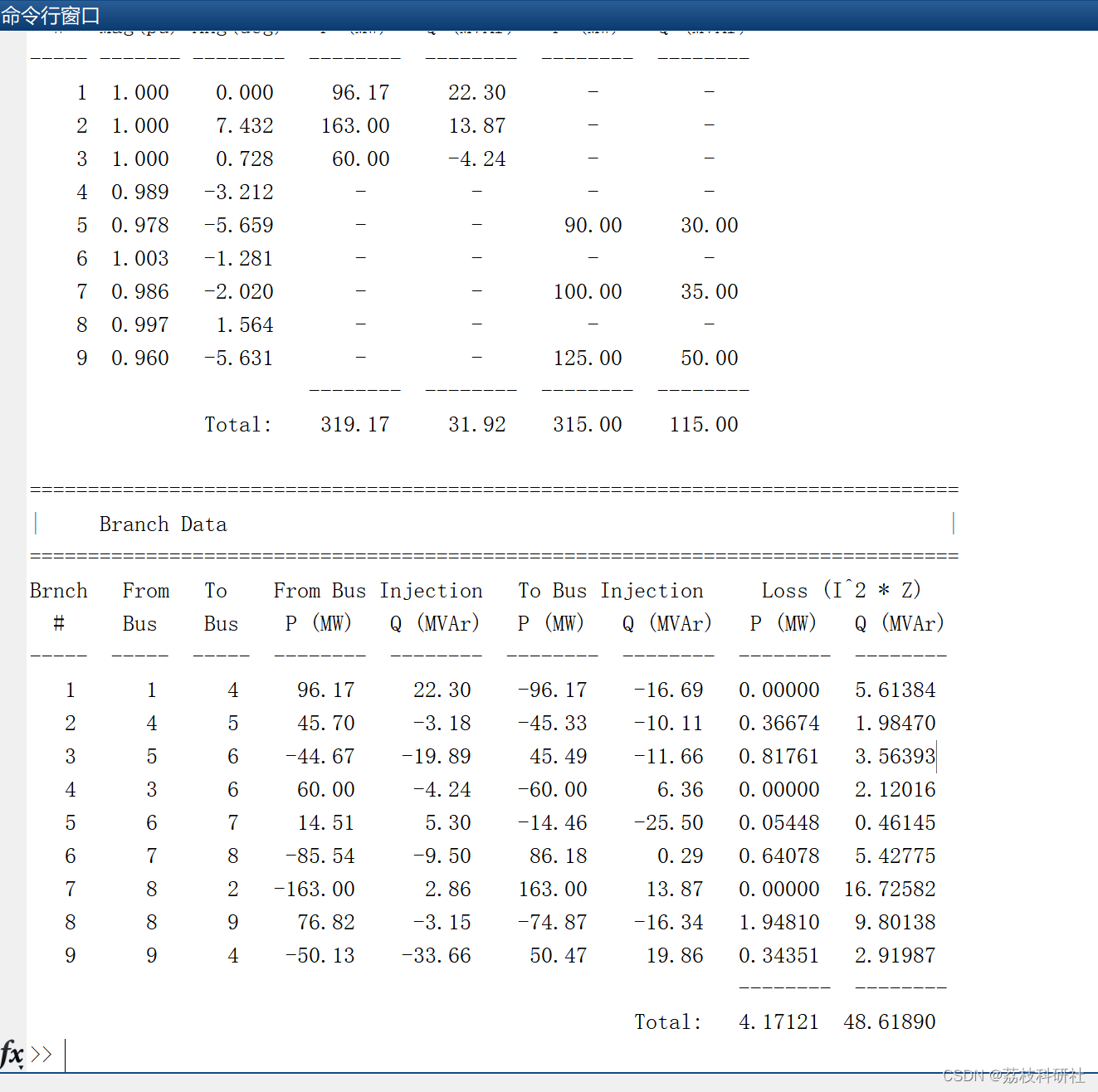Click branch 9 to-bus Q value 19.86
The height and width of the screenshot is (1092, 1098).
(675, 956)
